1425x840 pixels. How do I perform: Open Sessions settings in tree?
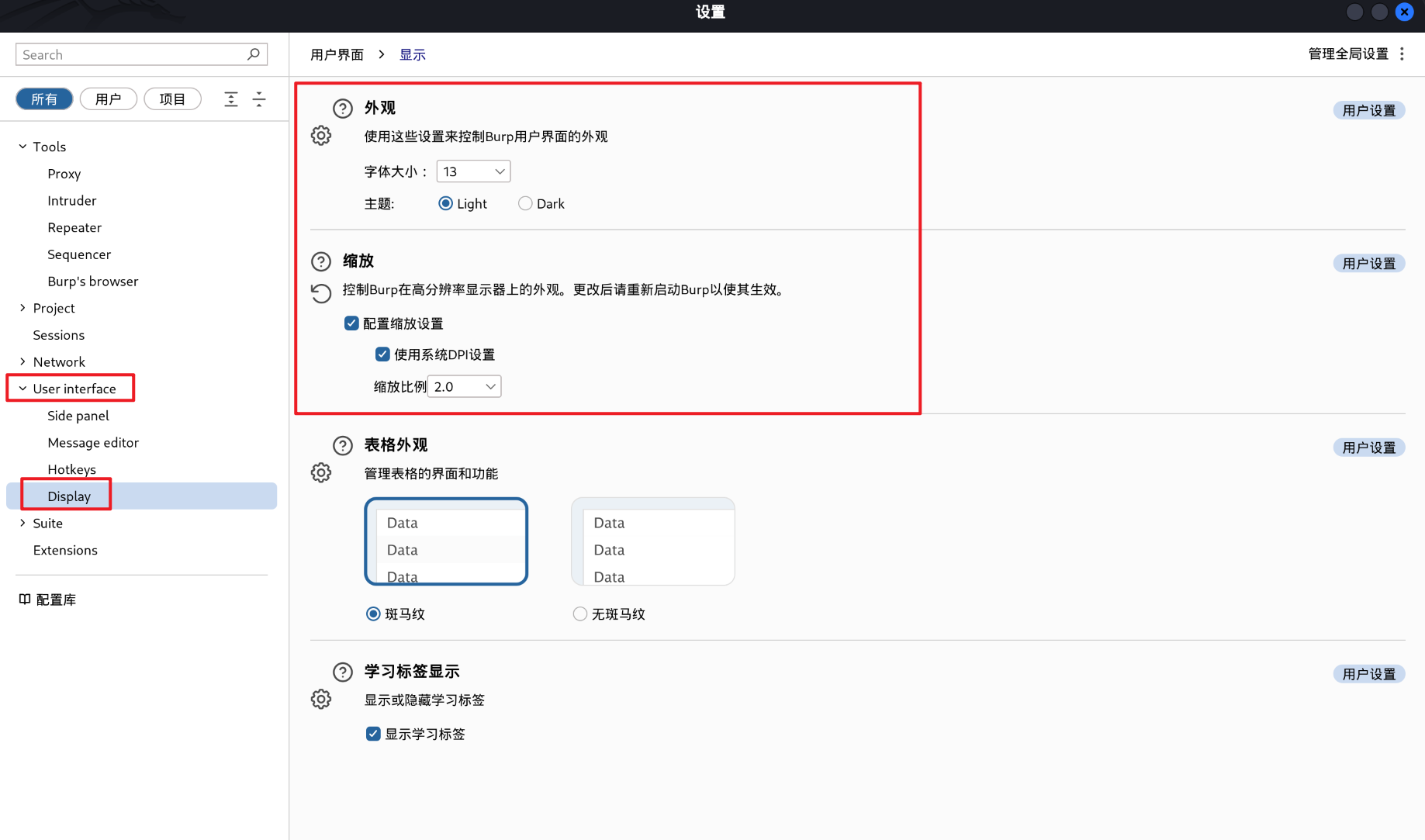[x=59, y=335]
